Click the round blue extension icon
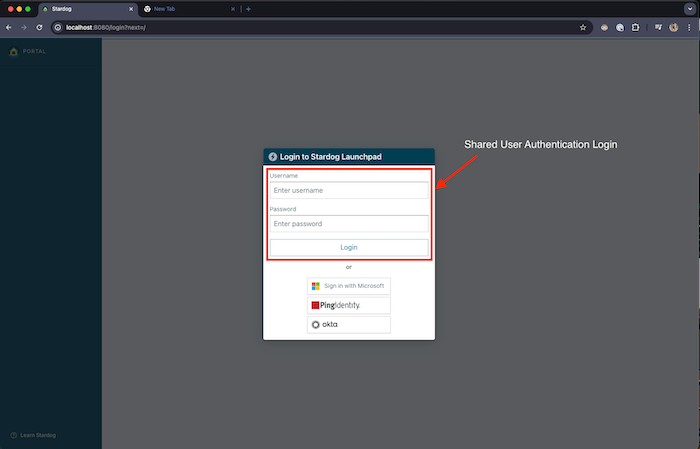This screenshot has width=700, height=449. (x=620, y=28)
